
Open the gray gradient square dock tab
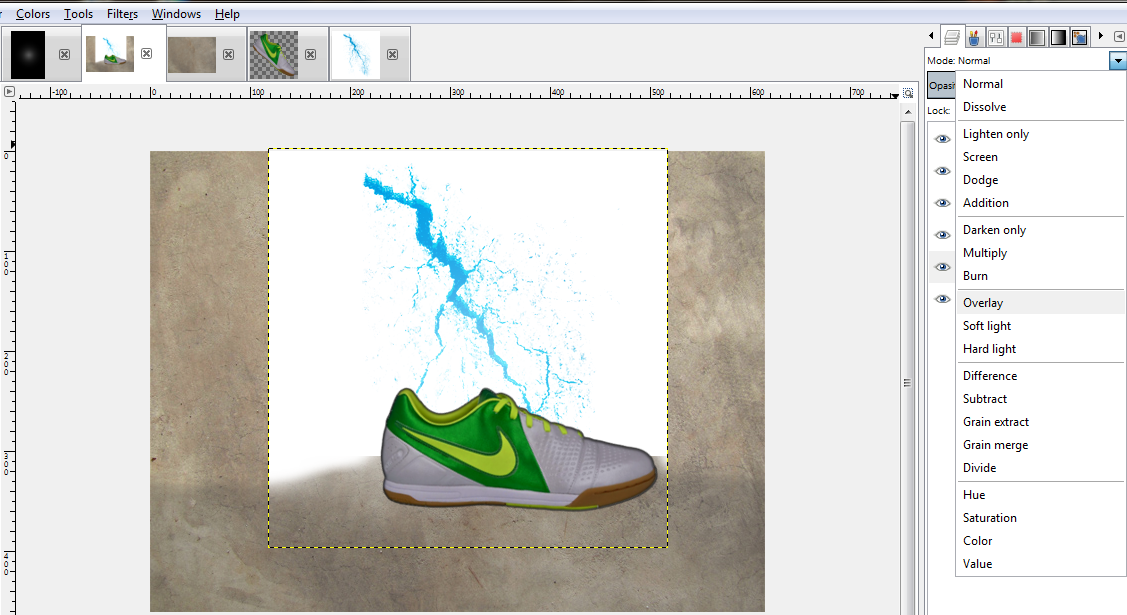coord(1037,37)
